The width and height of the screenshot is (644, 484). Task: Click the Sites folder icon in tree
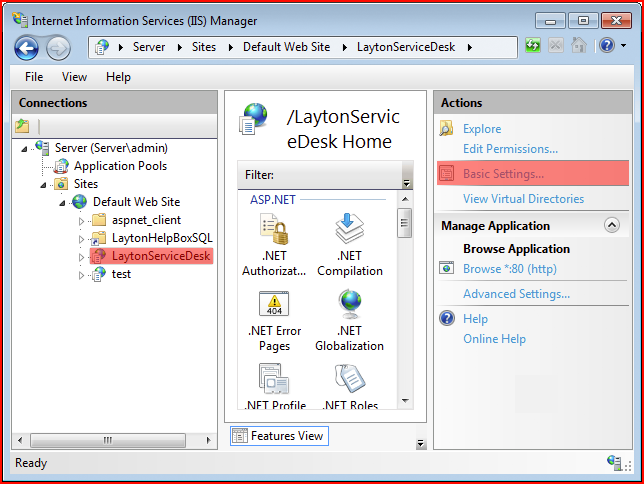(62, 184)
